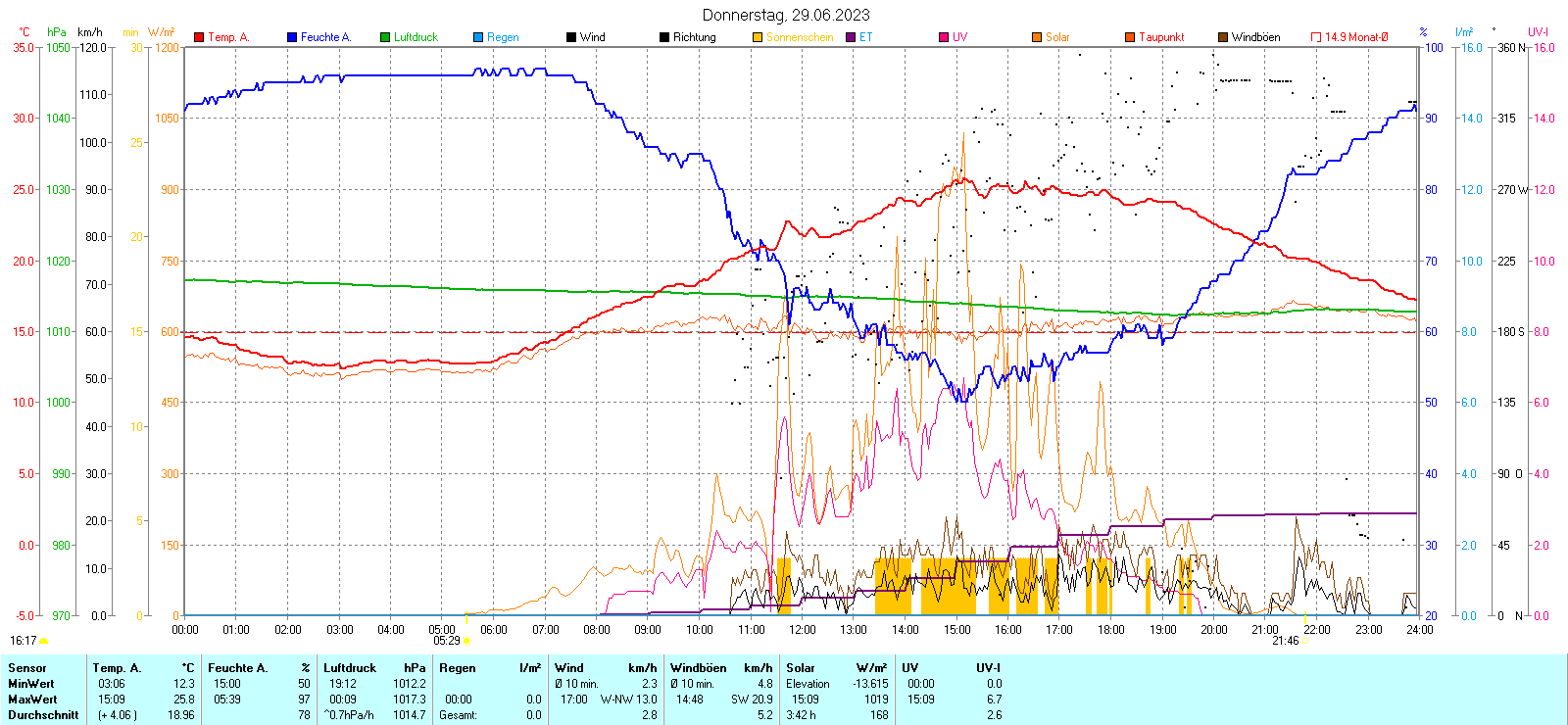Viewport: 1568px width, 725px height.
Task: Click the Solar legend label
Action: click(x=1057, y=37)
